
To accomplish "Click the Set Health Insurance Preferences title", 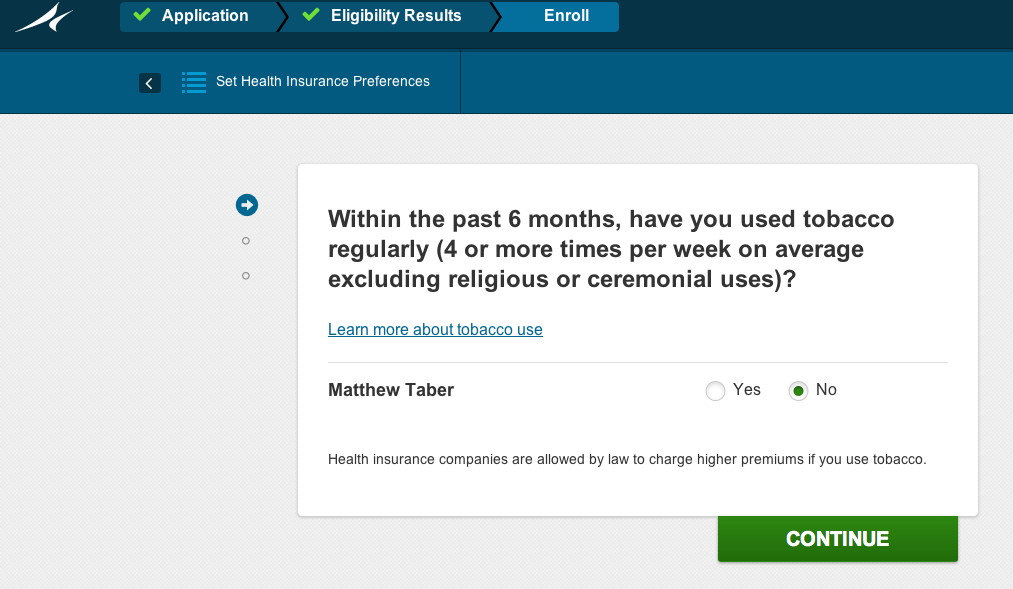I will pos(323,82).
